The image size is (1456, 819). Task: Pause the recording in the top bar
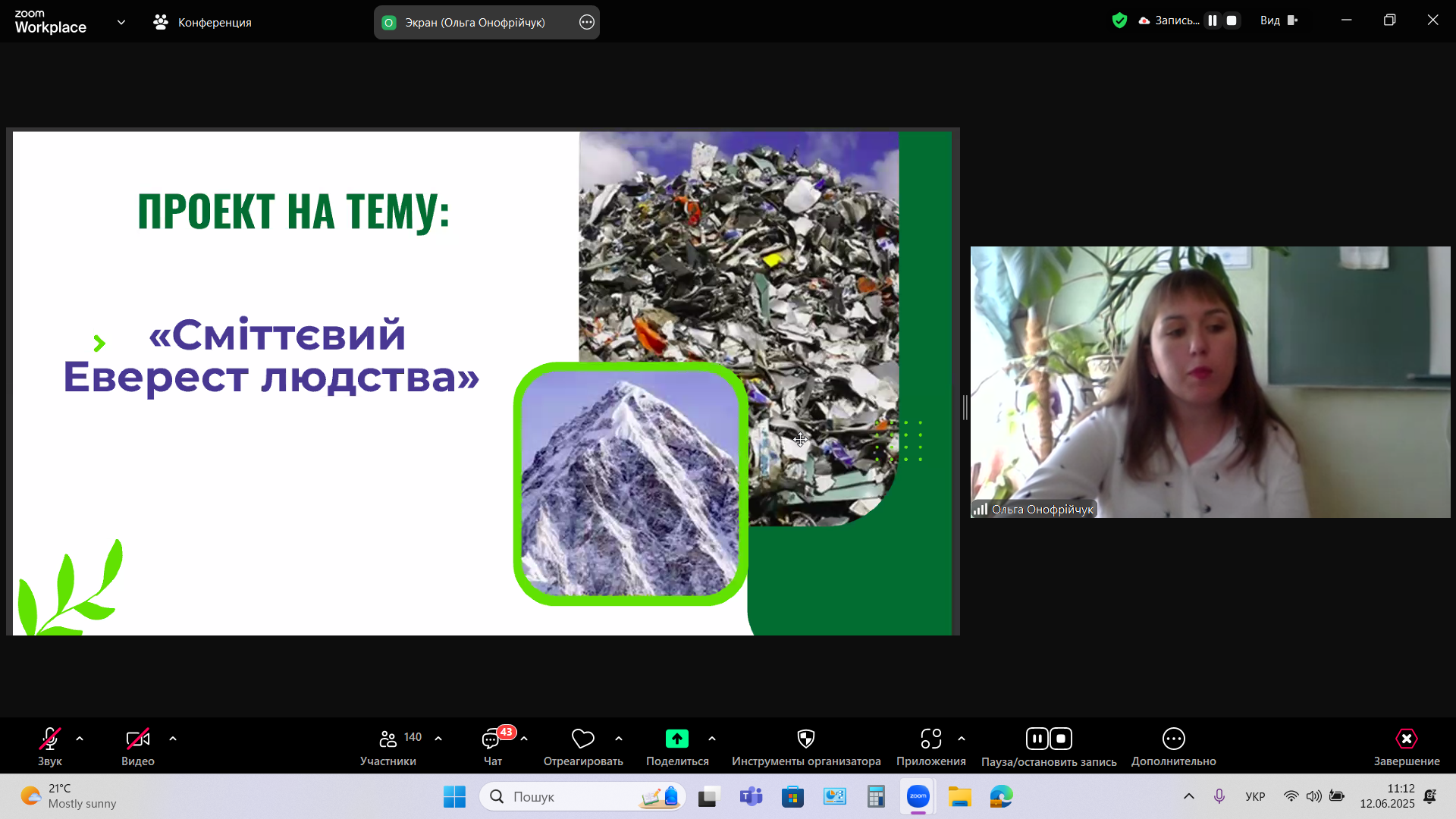(1213, 20)
